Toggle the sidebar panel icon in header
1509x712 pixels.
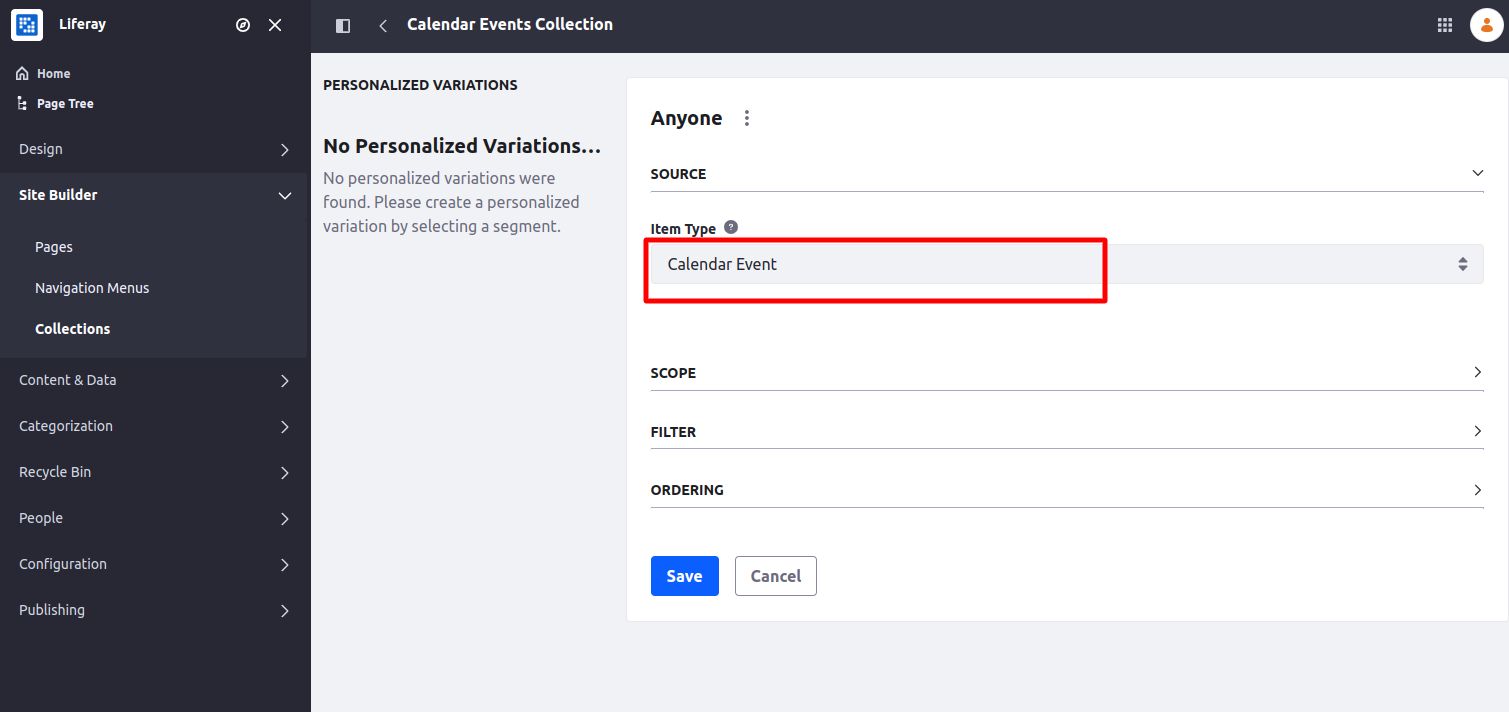[343, 26]
